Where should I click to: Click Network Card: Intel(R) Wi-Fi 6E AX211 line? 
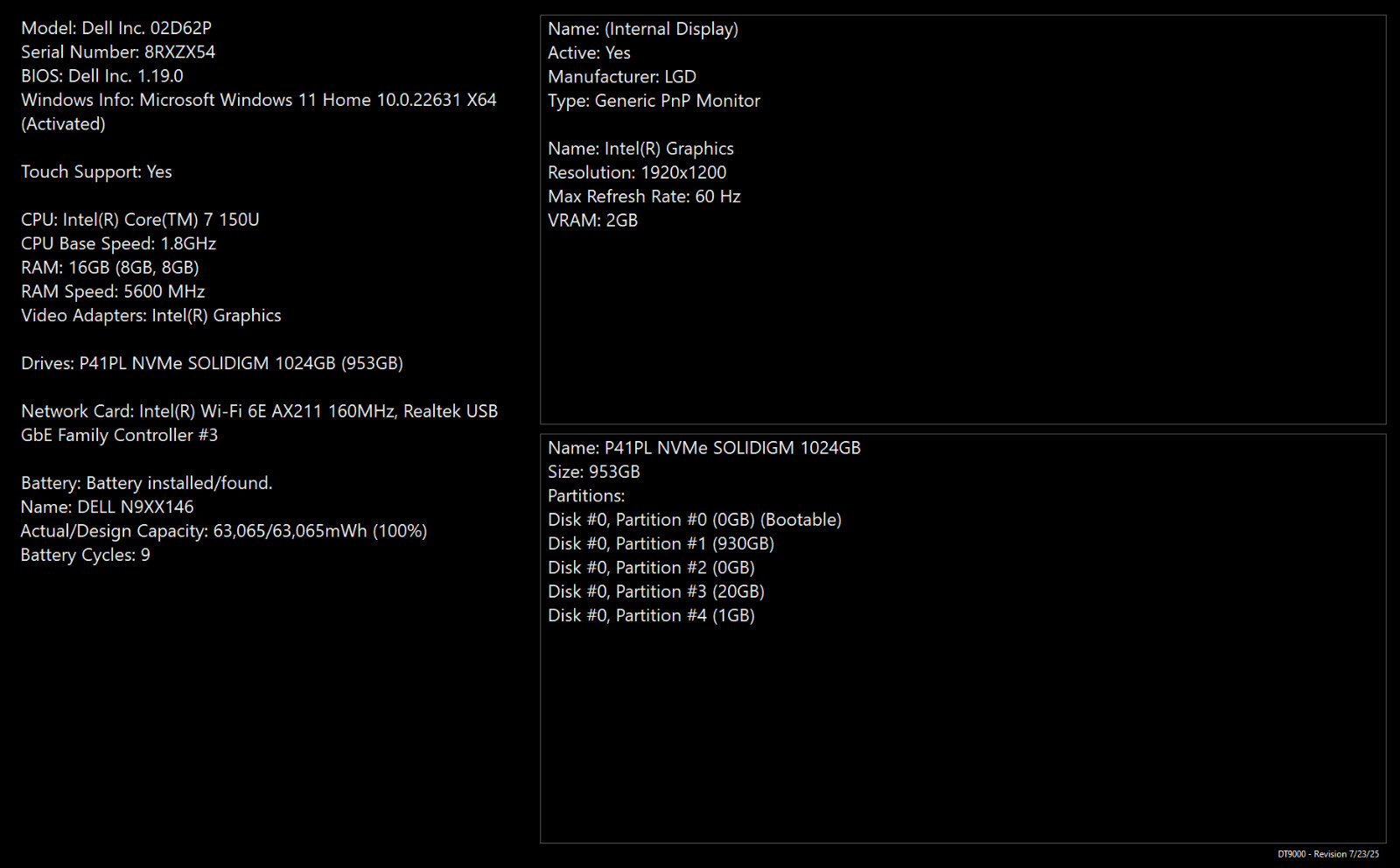tap(259, 411)
